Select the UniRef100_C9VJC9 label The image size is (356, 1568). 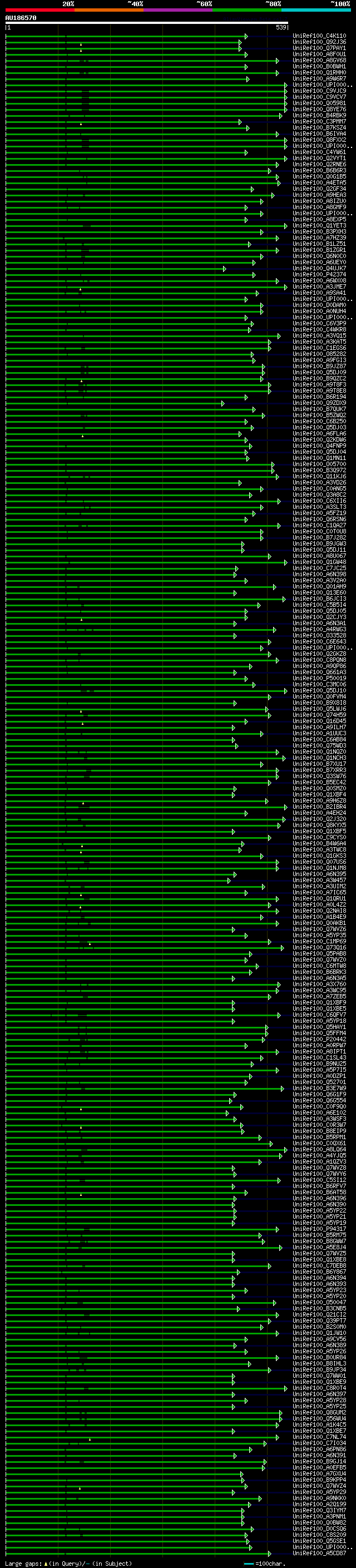pos(319,91)
